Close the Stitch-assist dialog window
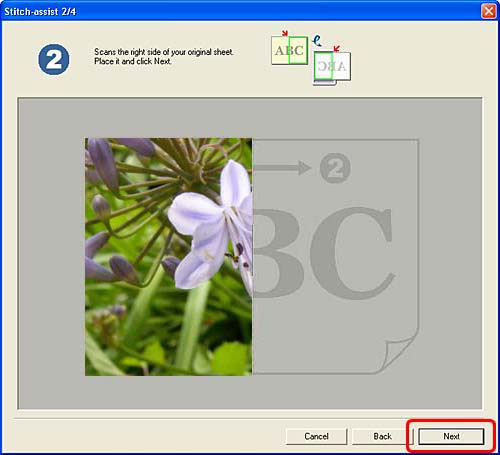 click(489, 11)
